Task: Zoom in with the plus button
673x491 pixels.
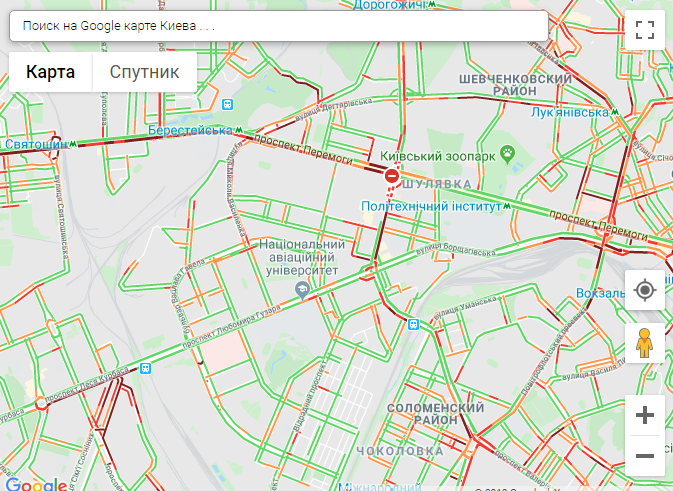Action: [x=645, y=415]
